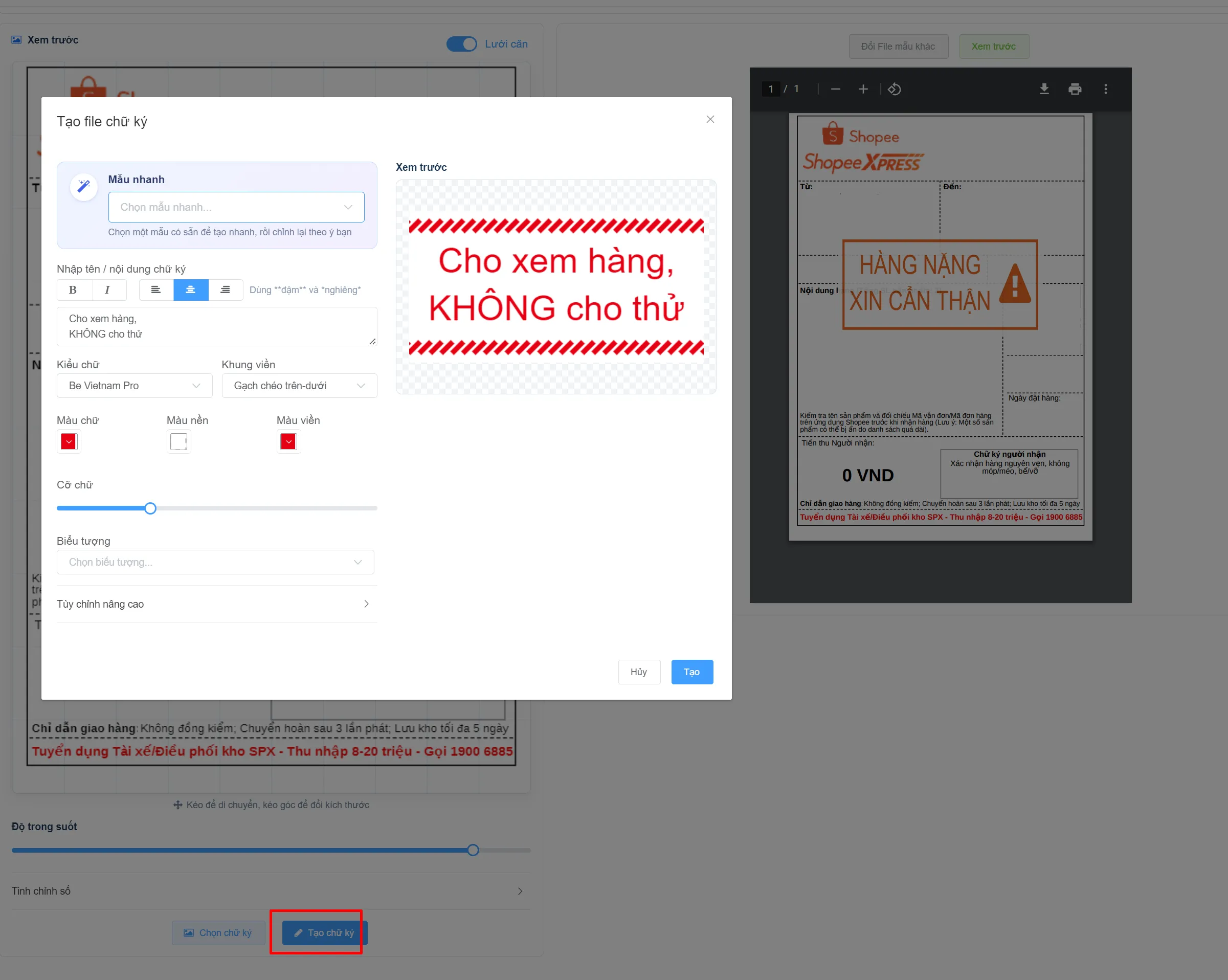This screenshot has height=980, width=1228.
Task: Print the PDF label preview
Action: (x=1075, y=89)
